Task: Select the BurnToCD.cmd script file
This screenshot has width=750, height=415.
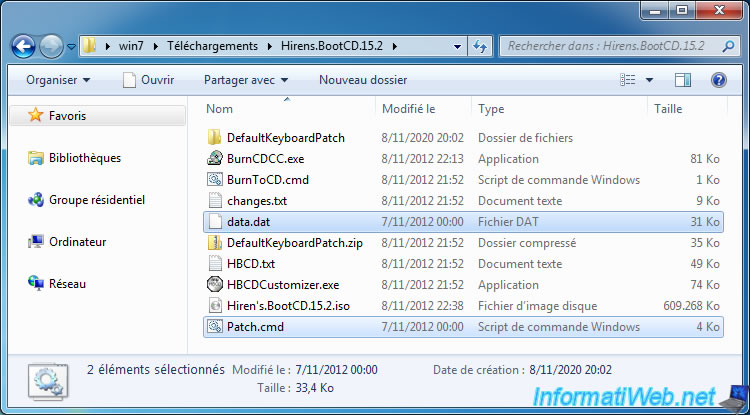Action: pos(267,179)
